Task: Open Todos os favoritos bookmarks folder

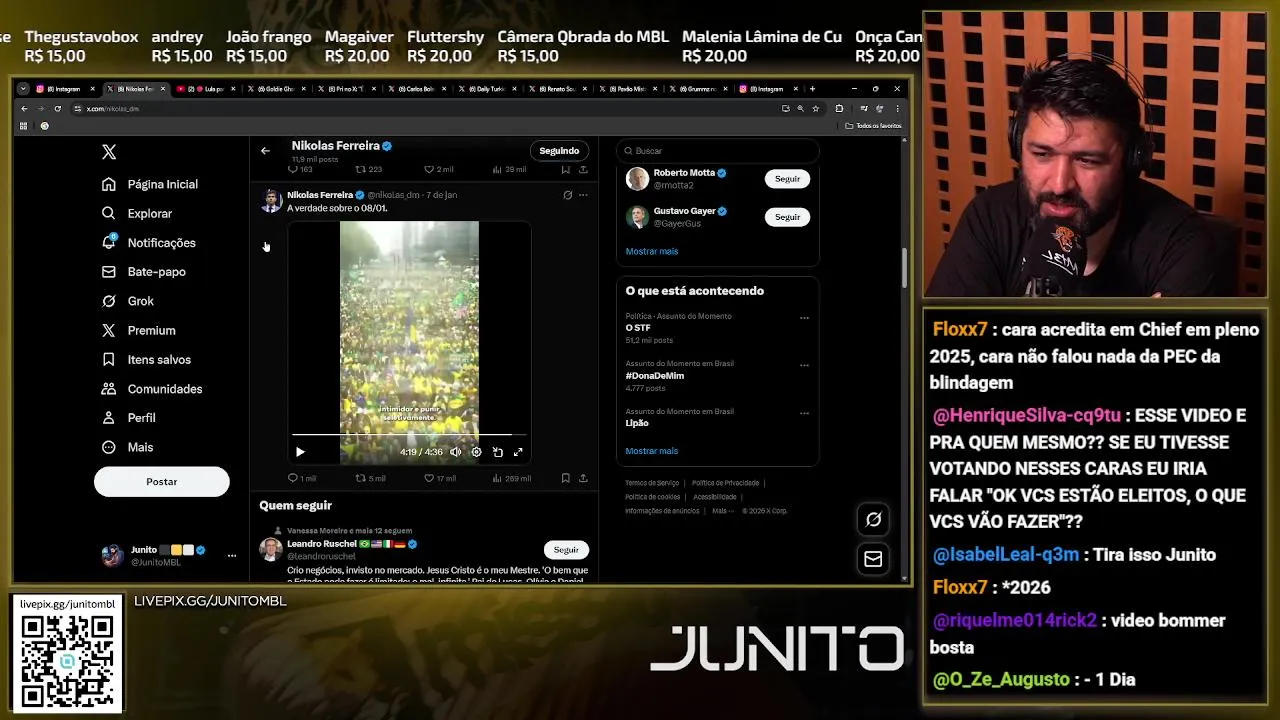Action: [x=873, y=126]
